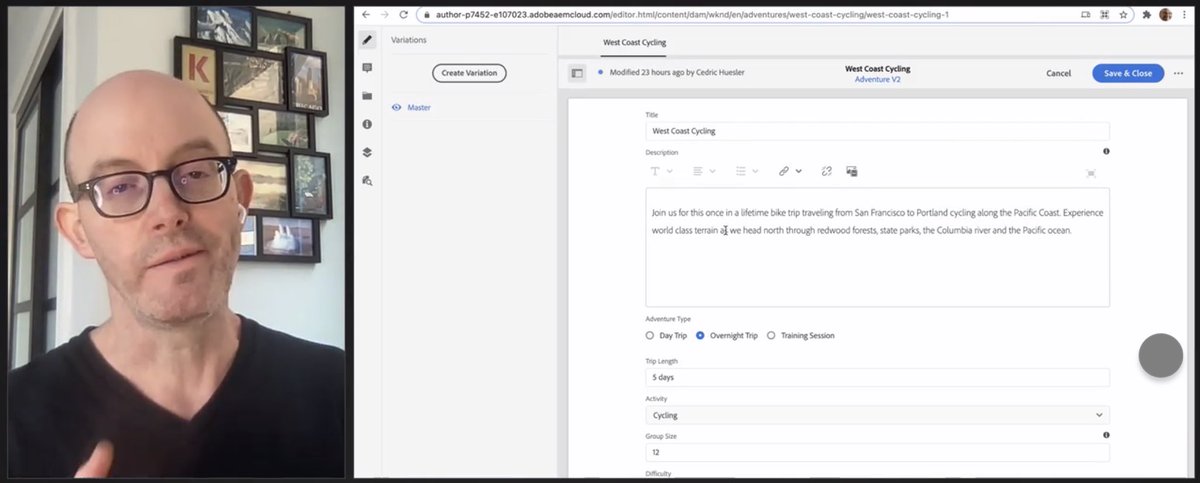Click the Save & Close button
Viewport: 1200px width, 483px height.
pos(1128,73)
